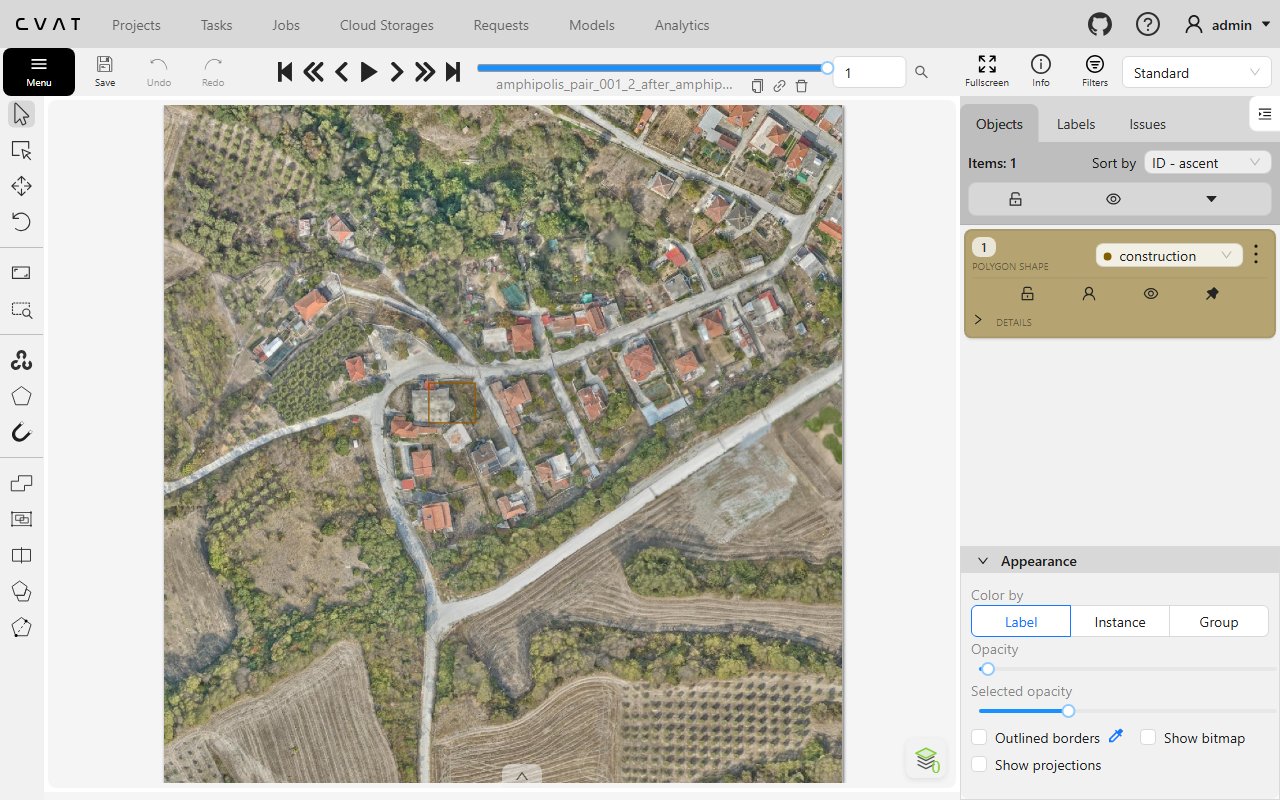
Task: Rotate the image with the rotate tool
Action: click(21, 222)
